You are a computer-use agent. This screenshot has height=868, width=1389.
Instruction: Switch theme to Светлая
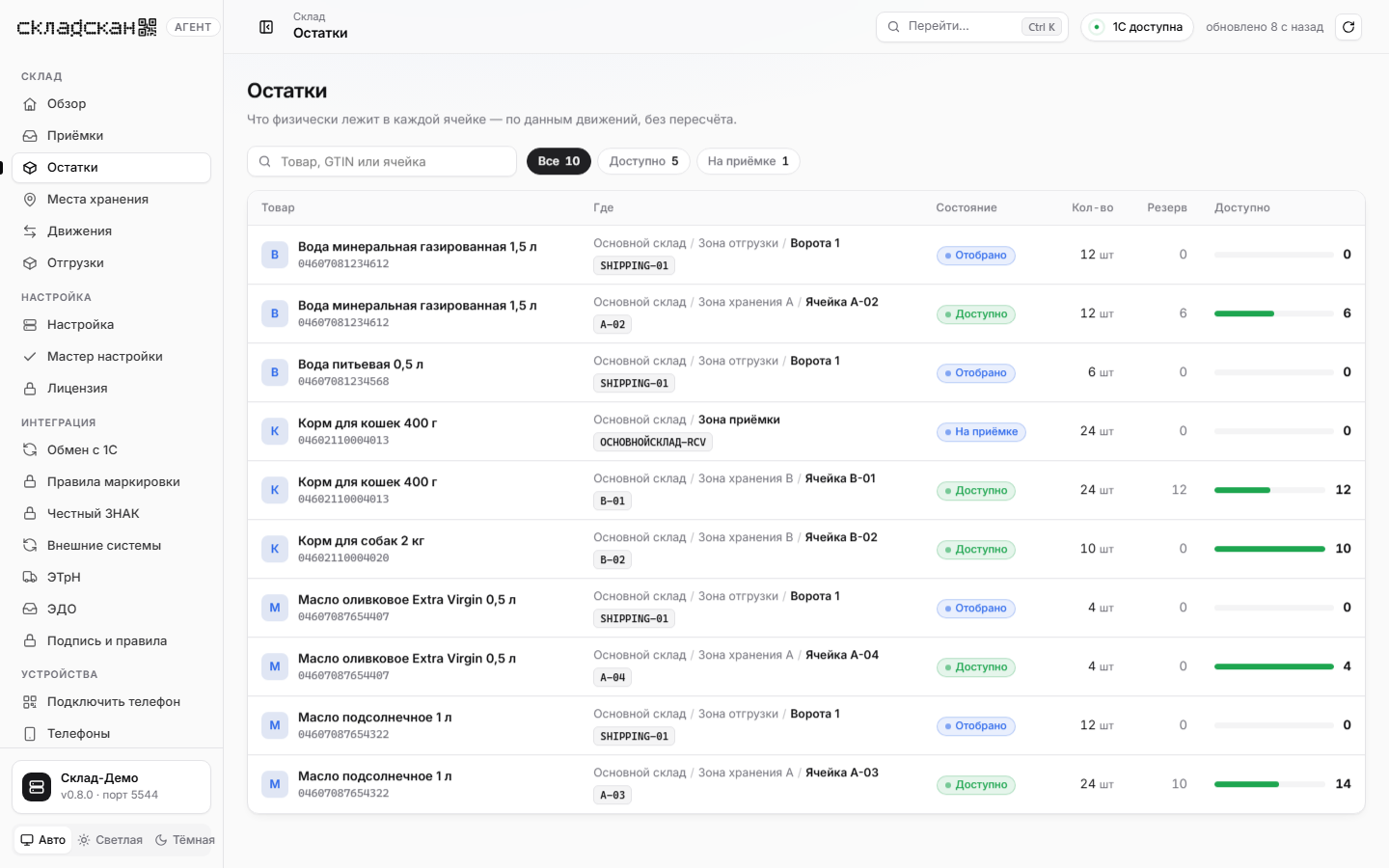110,840
